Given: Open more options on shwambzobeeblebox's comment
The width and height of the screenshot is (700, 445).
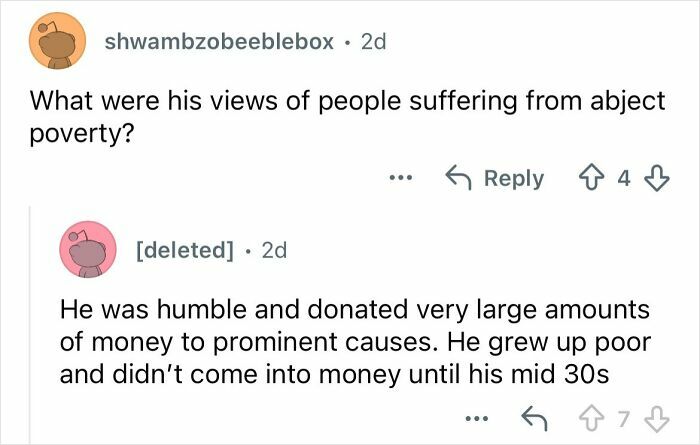Looking at the screenshot, I should (400, 180).
